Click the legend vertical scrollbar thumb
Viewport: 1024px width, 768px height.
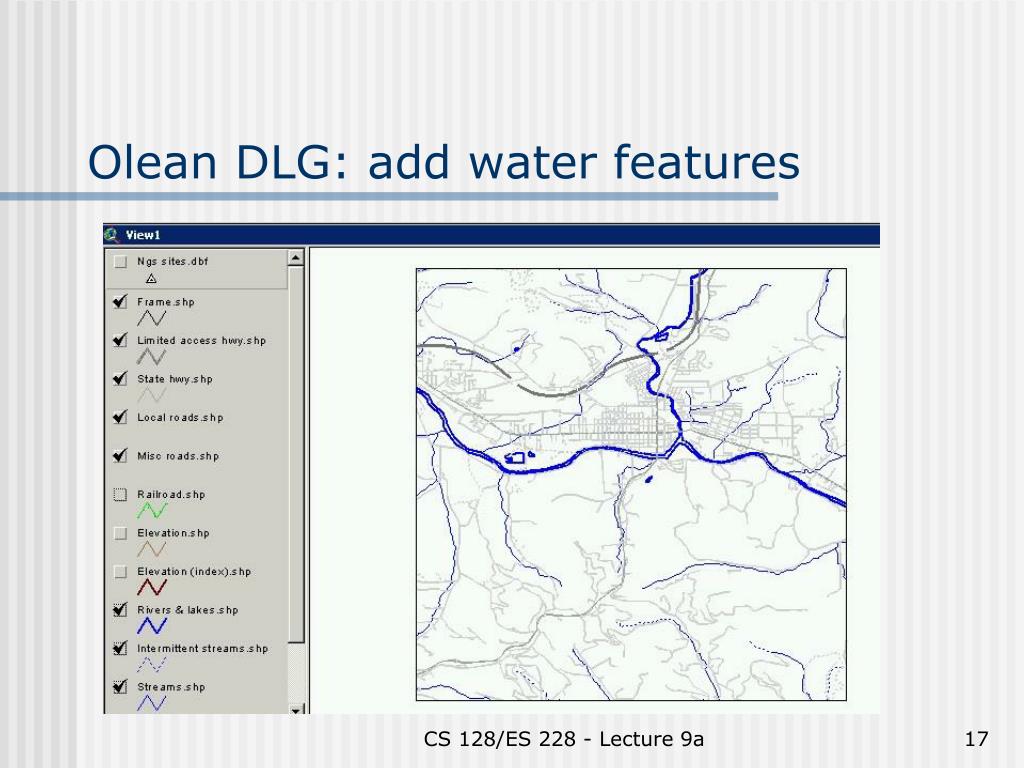click(296, 455)
